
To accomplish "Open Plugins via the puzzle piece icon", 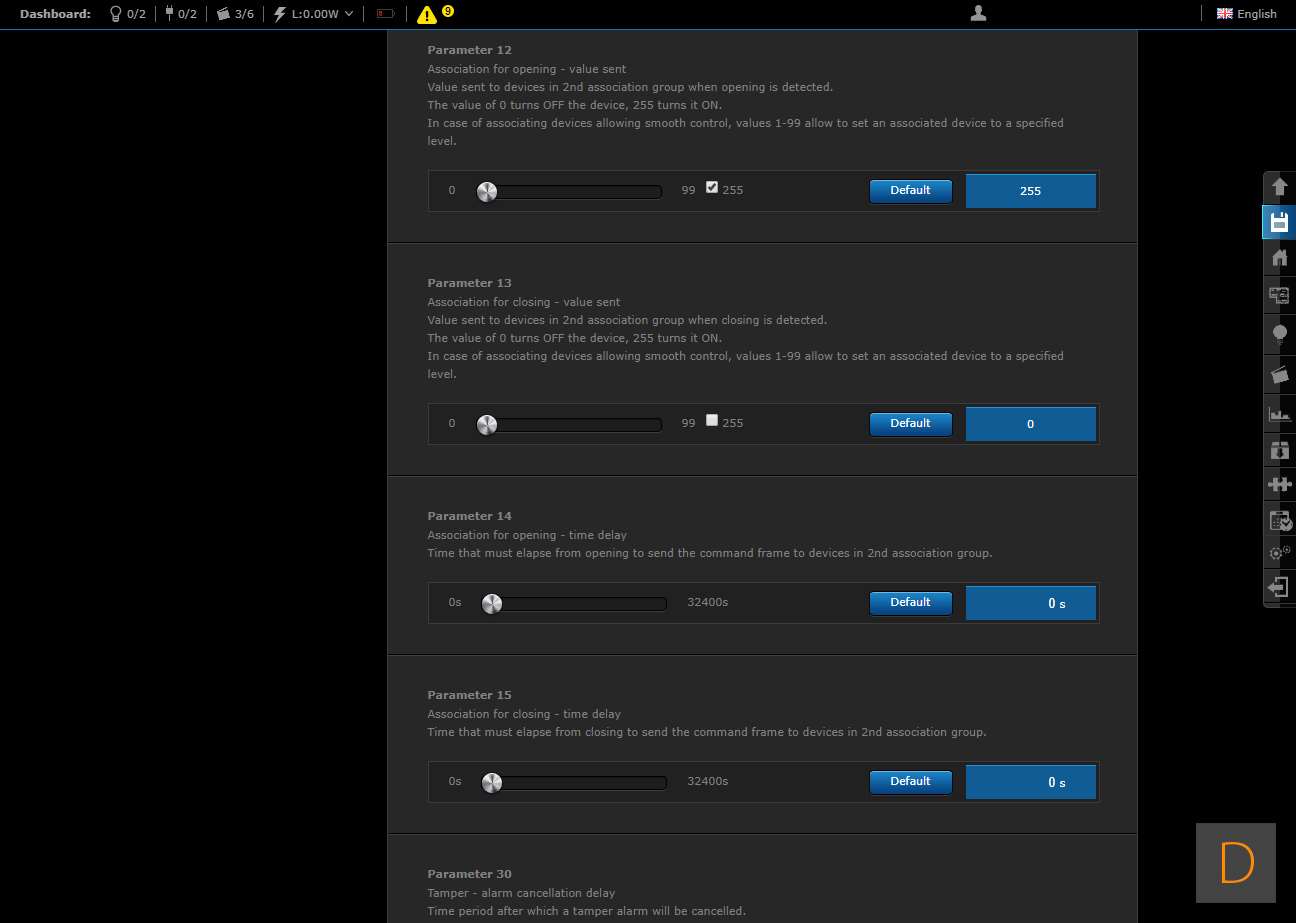I will pos(1279,484).
